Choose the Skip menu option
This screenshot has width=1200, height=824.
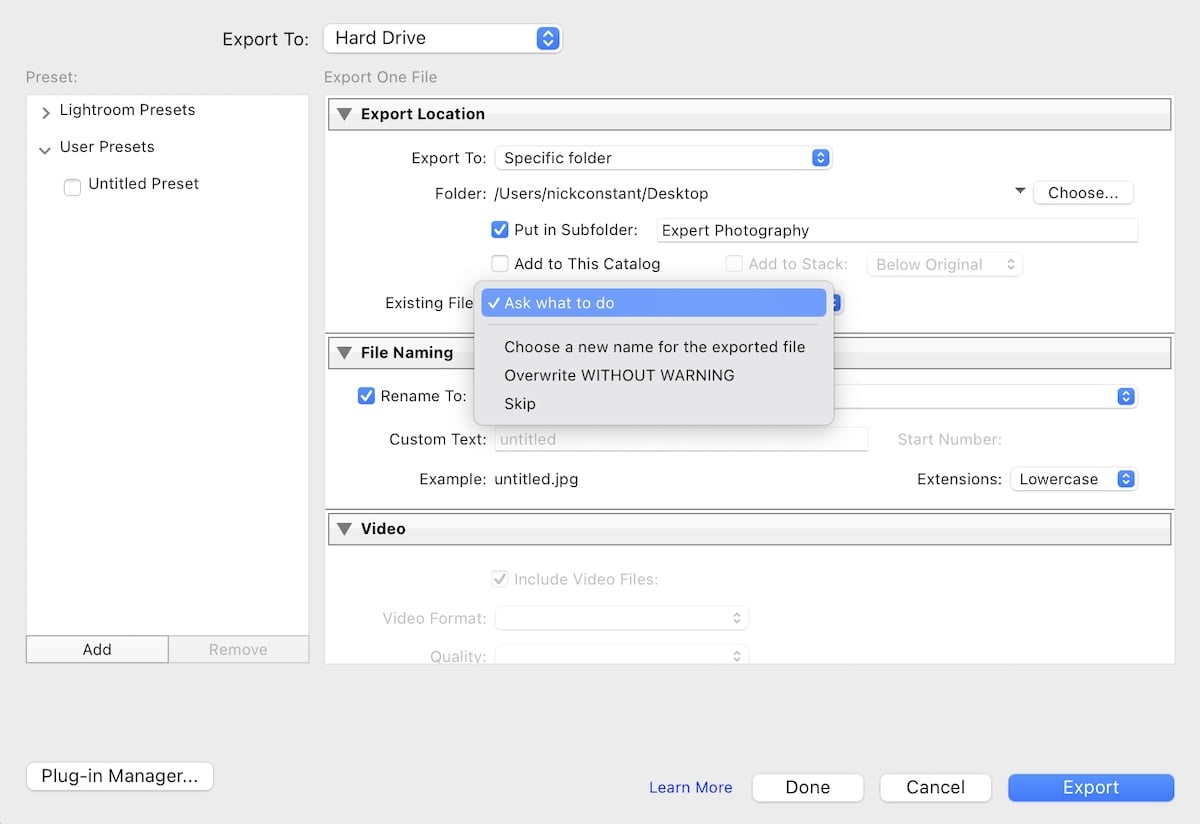click(520, 404)
